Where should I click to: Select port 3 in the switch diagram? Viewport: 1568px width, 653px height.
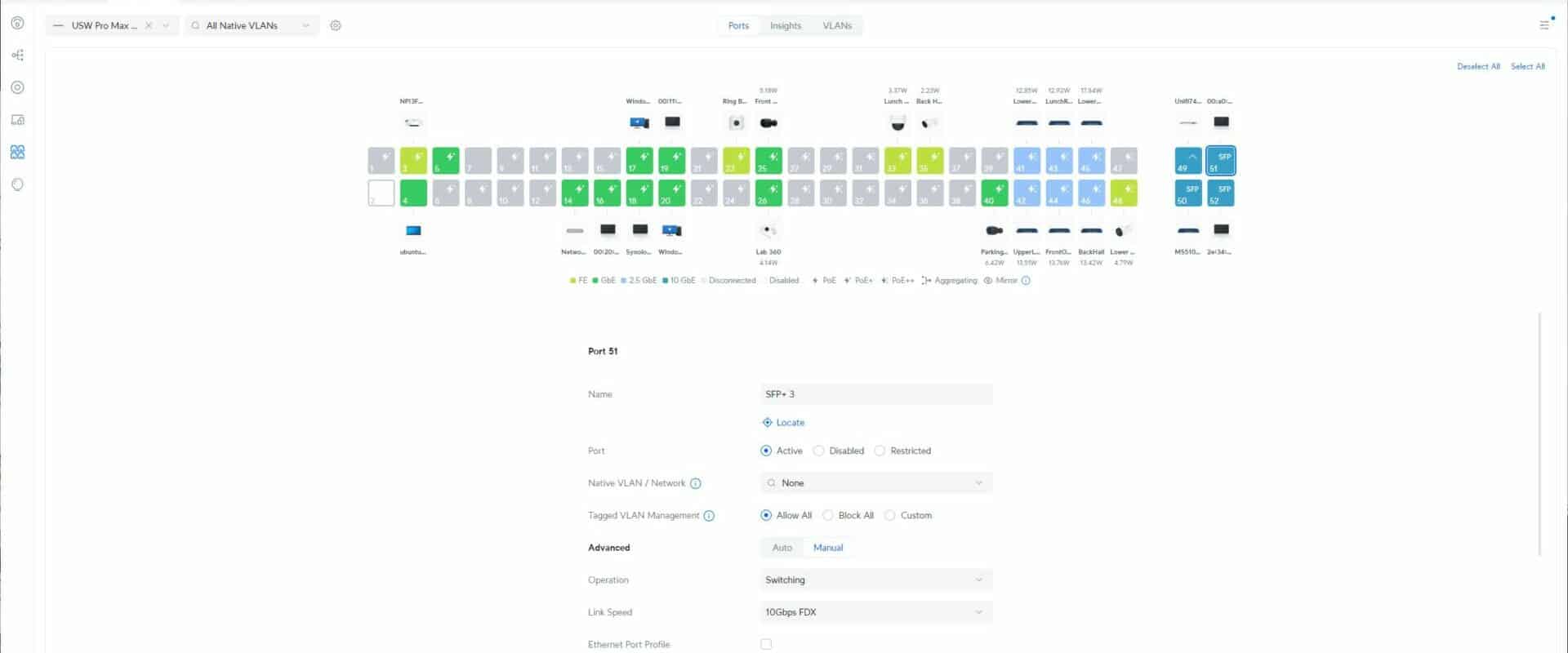click(x=413, y=161)
